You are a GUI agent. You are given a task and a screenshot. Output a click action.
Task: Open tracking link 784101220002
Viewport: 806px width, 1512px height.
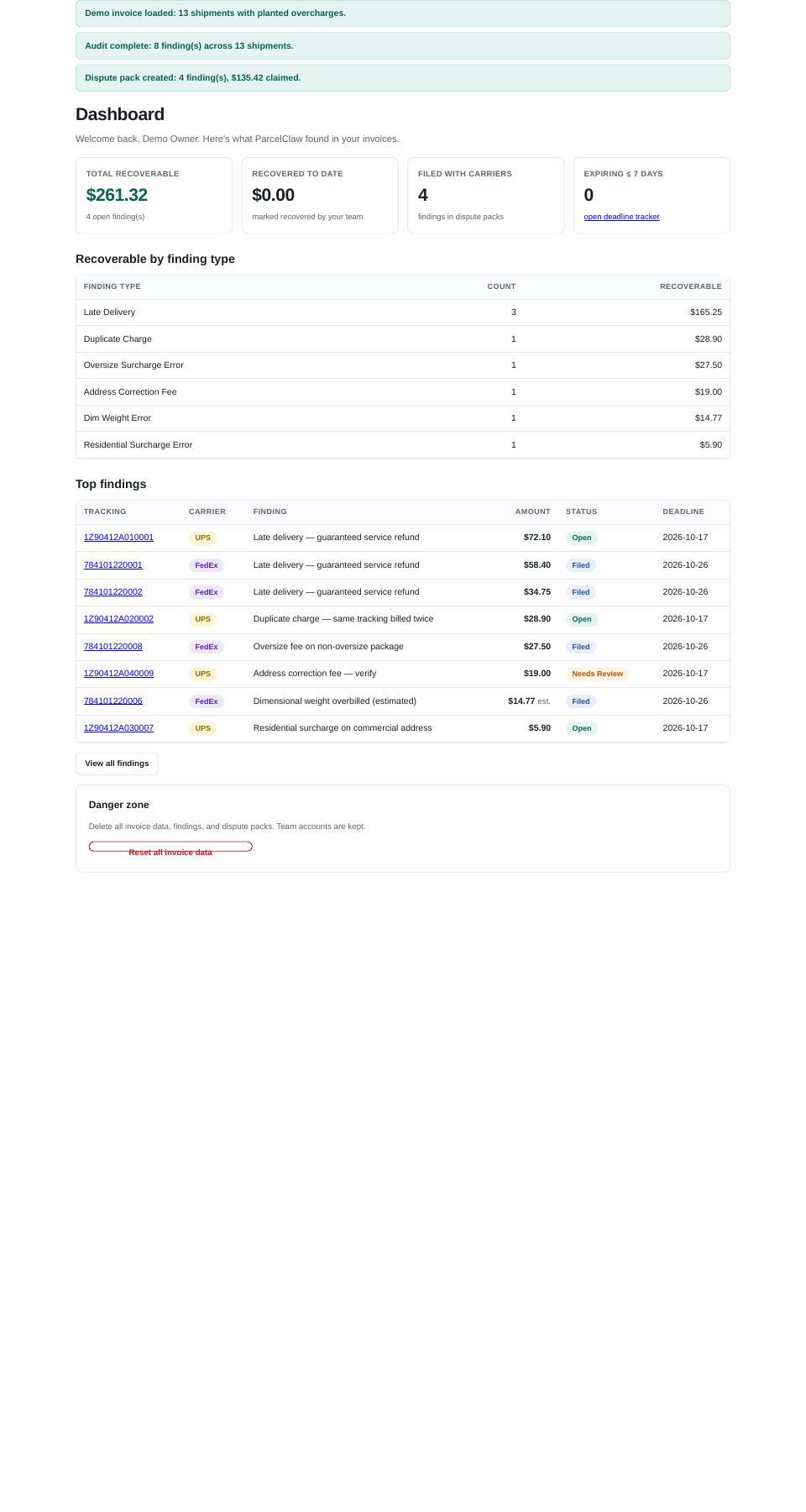(x=113, y=592)
